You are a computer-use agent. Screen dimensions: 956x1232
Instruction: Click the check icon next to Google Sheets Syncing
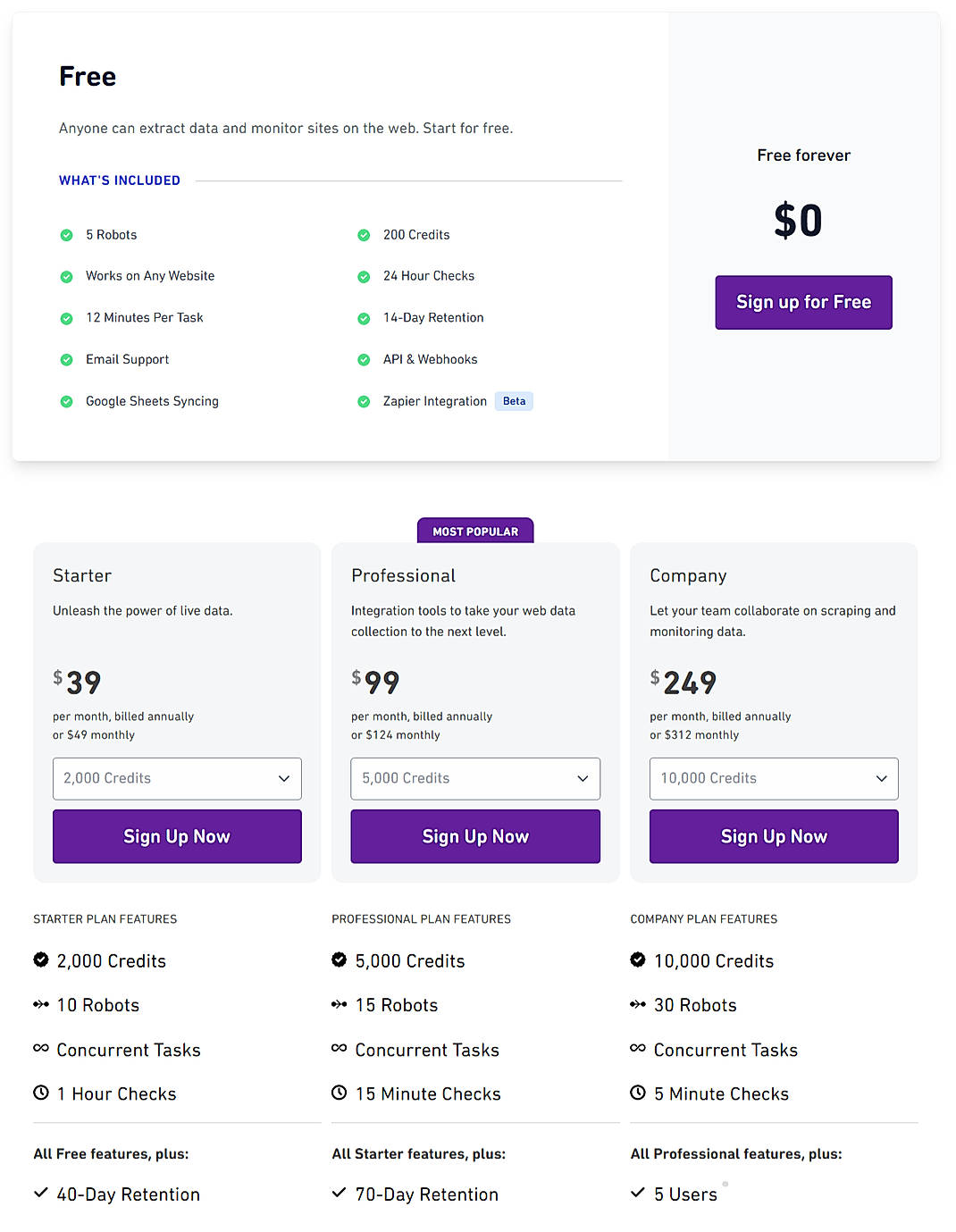67,401
